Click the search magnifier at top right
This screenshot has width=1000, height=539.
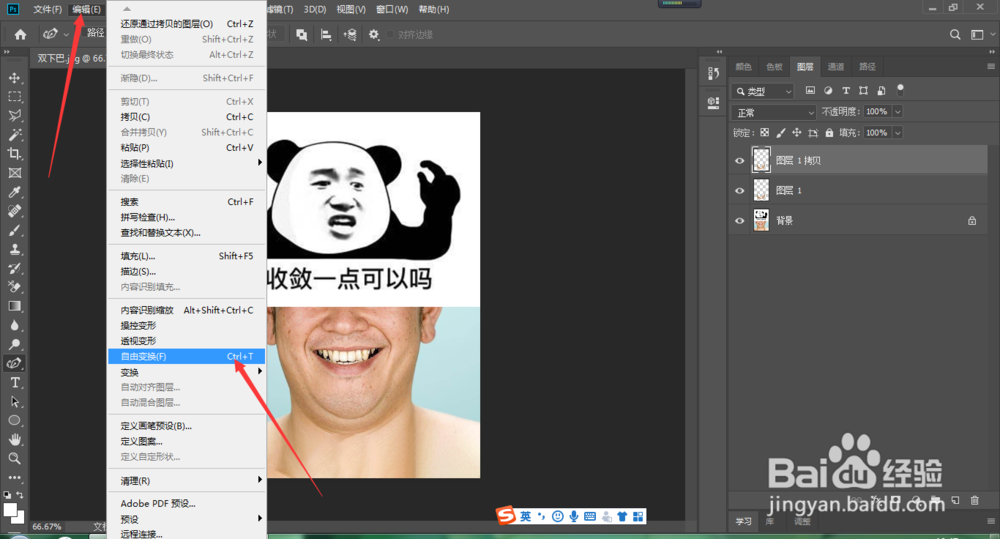click(955, 34)
